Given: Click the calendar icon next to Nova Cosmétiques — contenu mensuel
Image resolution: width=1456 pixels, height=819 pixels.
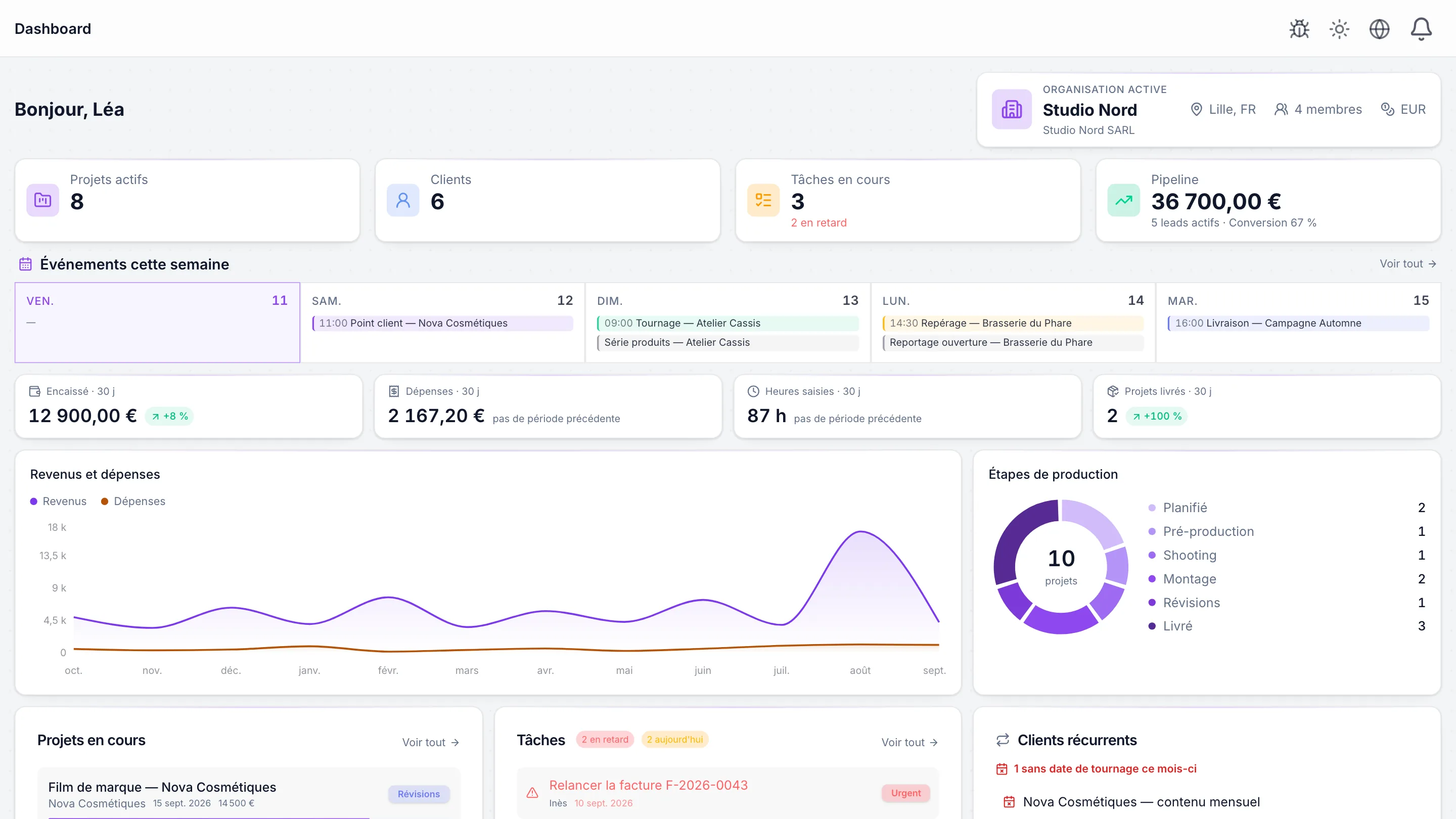Looking at the screenshot, I should 1009,802.
